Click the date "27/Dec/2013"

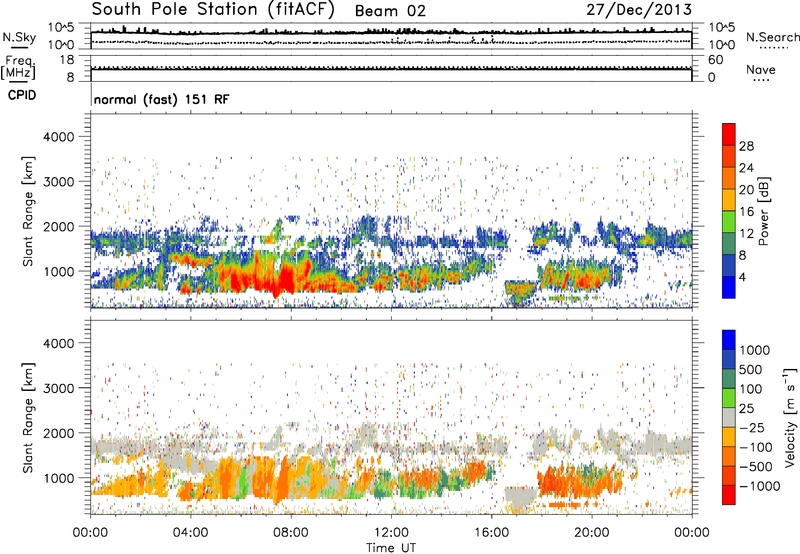point(639,9)
